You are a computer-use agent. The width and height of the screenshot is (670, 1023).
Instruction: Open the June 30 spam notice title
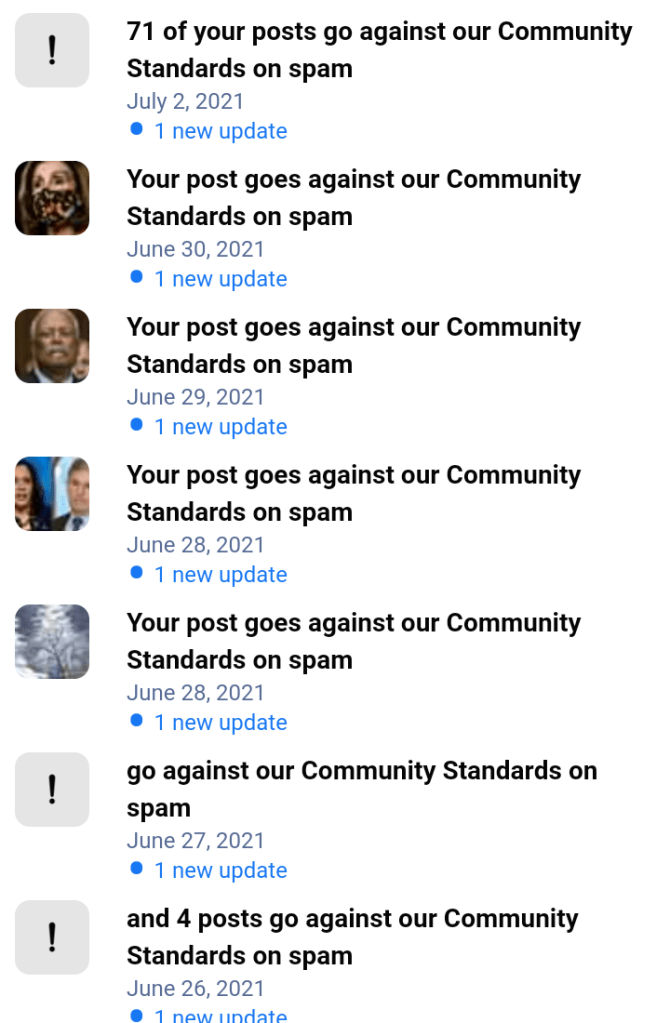(x=353, y=198)
